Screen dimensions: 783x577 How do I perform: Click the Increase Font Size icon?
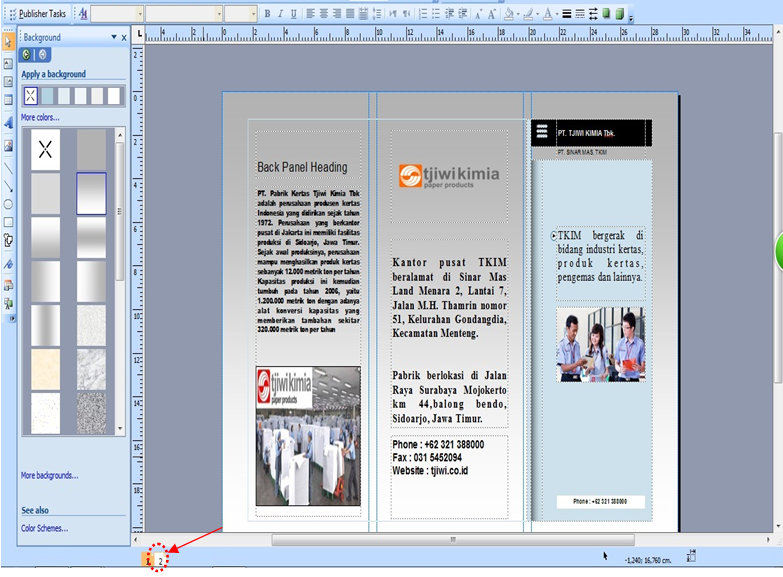tap(492, 14)
